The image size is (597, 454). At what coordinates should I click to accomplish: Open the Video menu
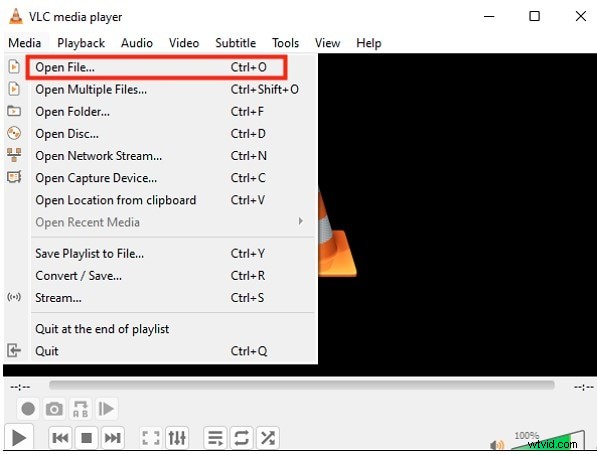[184, 43]
